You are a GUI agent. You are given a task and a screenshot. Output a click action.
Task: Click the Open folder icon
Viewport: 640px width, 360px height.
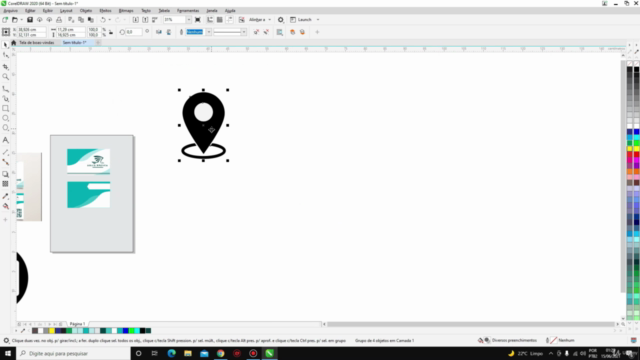[15, 20]
